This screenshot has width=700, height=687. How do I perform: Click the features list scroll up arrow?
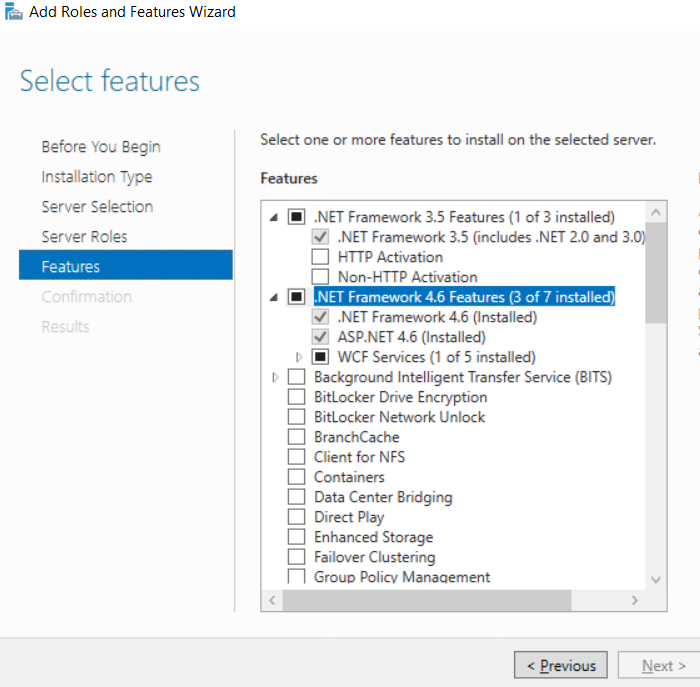(x=656, y=212)
